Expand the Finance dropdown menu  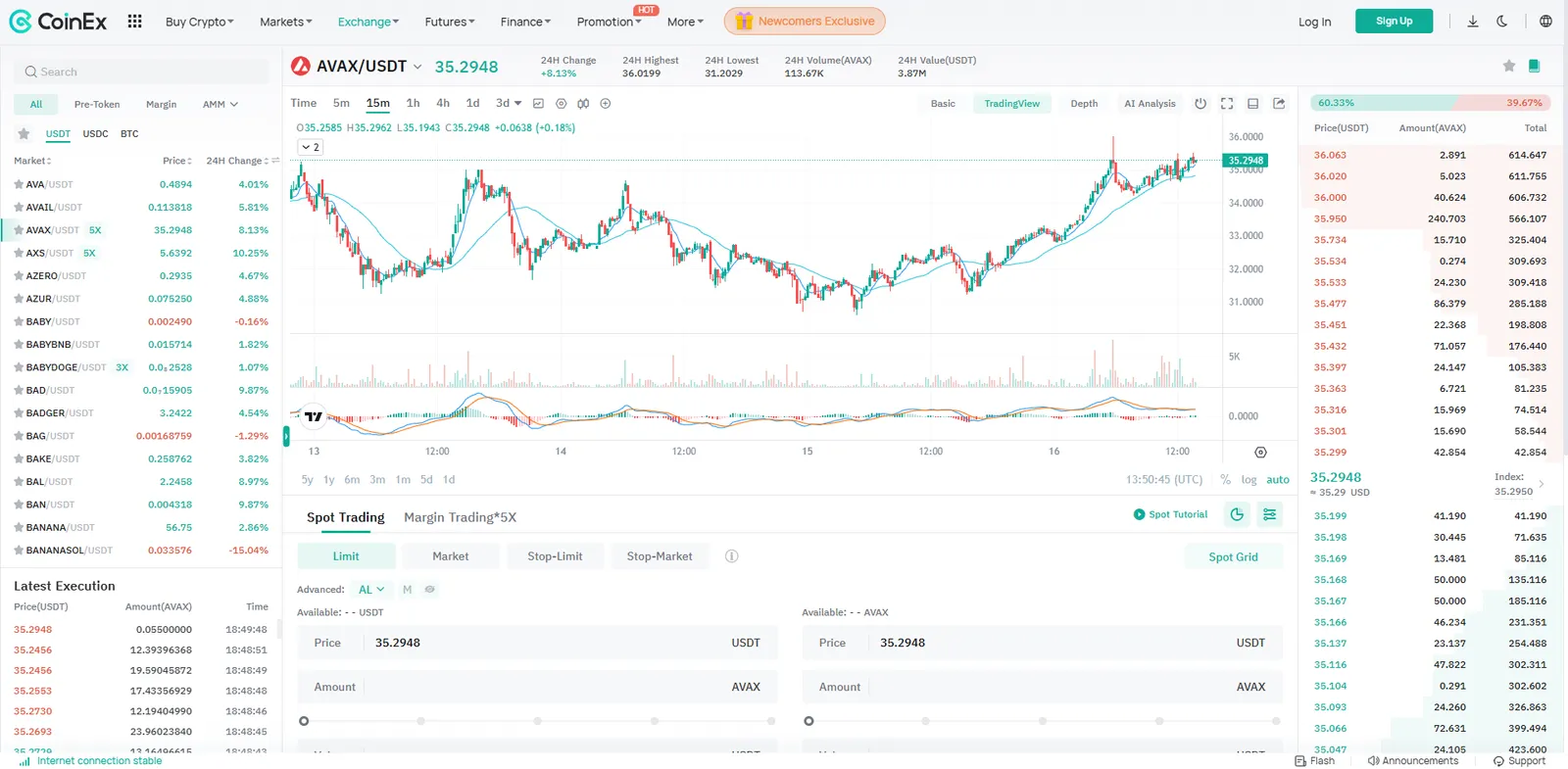tap(525, 22)
